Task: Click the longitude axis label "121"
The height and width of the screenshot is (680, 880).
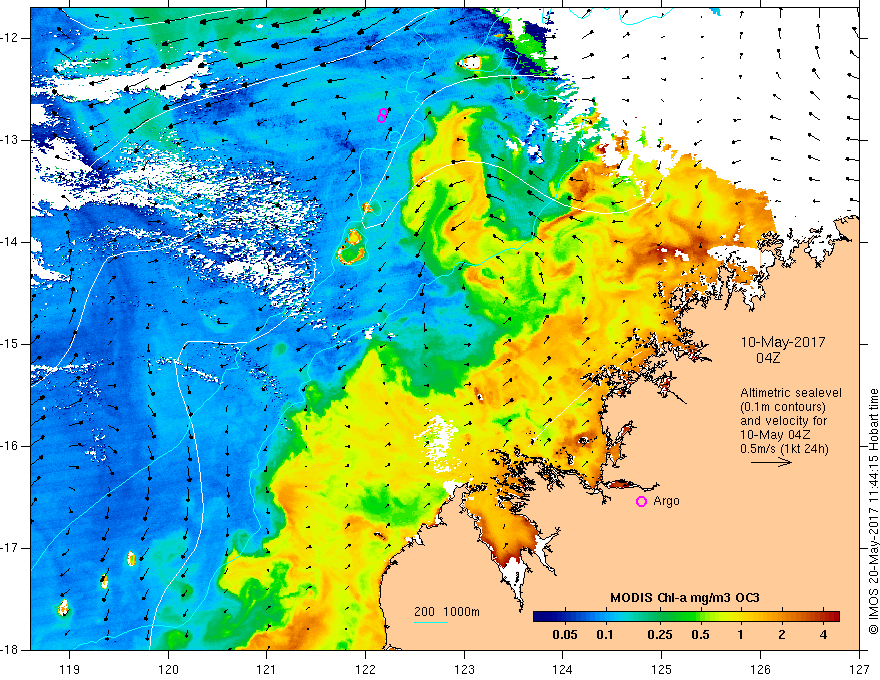Action: 267,669
